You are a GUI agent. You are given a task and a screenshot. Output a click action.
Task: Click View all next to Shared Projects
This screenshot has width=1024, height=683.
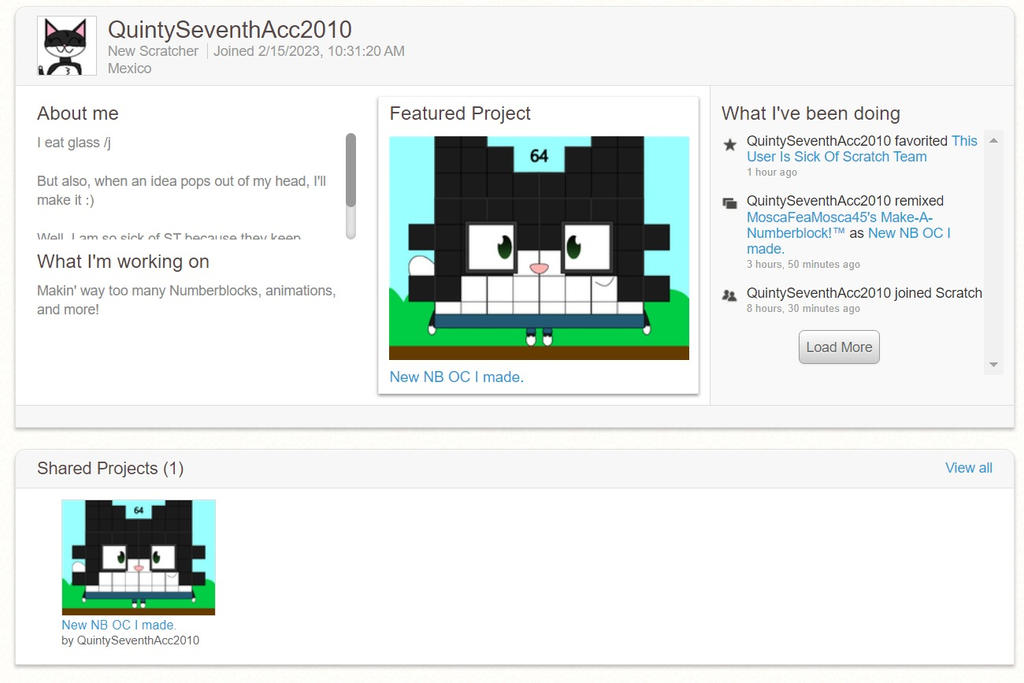click(x=968, y=467)
